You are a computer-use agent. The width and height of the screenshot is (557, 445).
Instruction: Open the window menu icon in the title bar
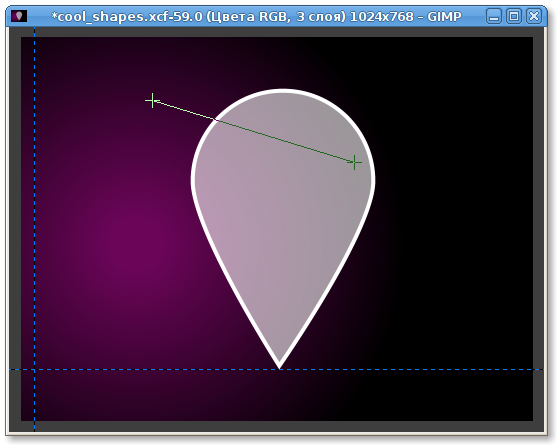(x=19, y=16)
